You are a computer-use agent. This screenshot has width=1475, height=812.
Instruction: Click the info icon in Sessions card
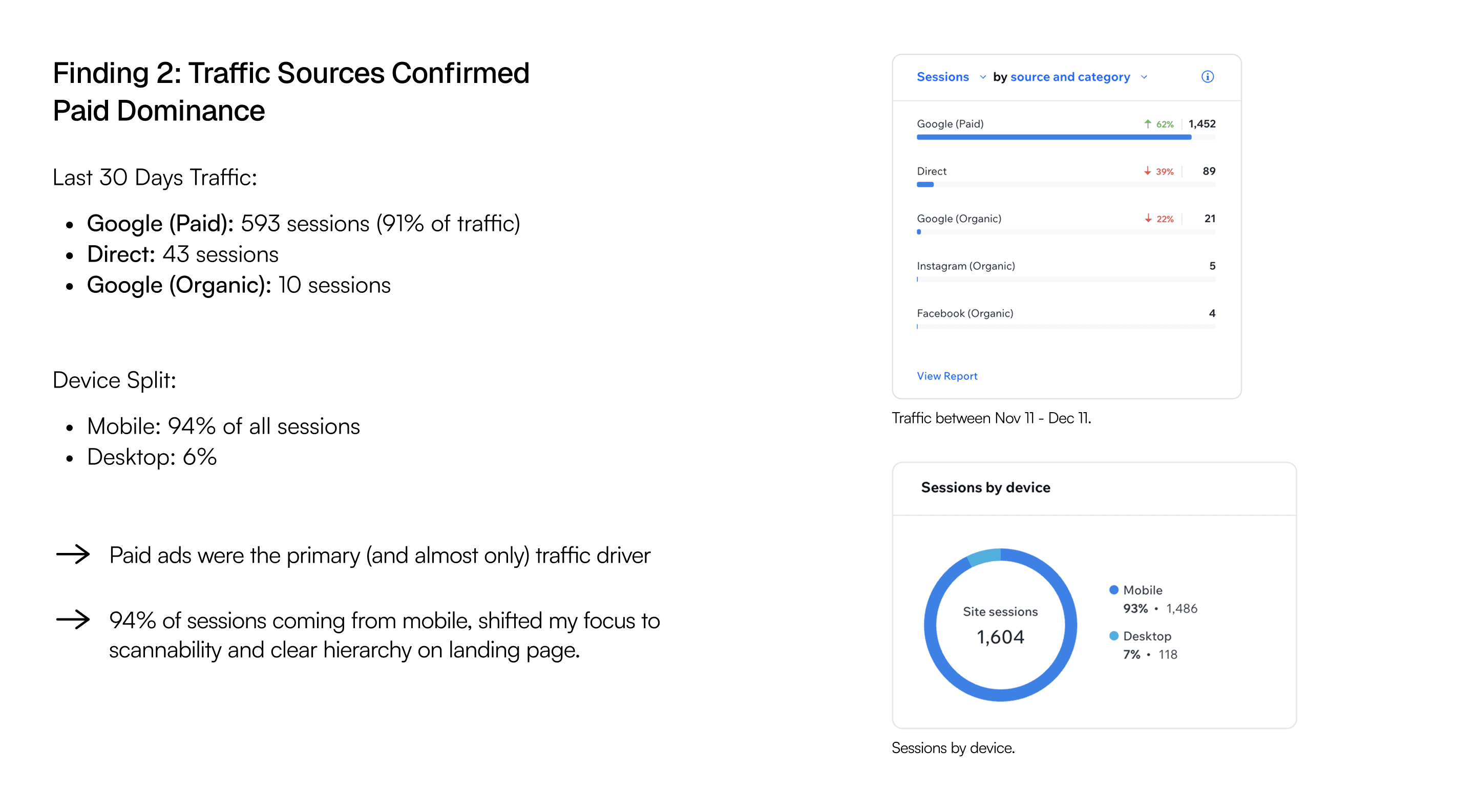[1207, 77]
